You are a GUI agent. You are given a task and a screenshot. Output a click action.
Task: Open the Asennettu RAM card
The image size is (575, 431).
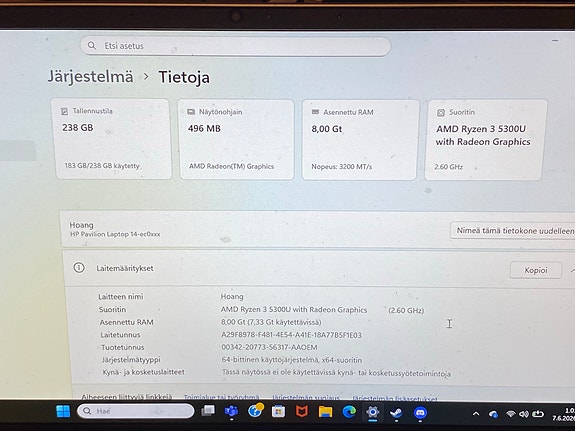click(x=360, y=140)
